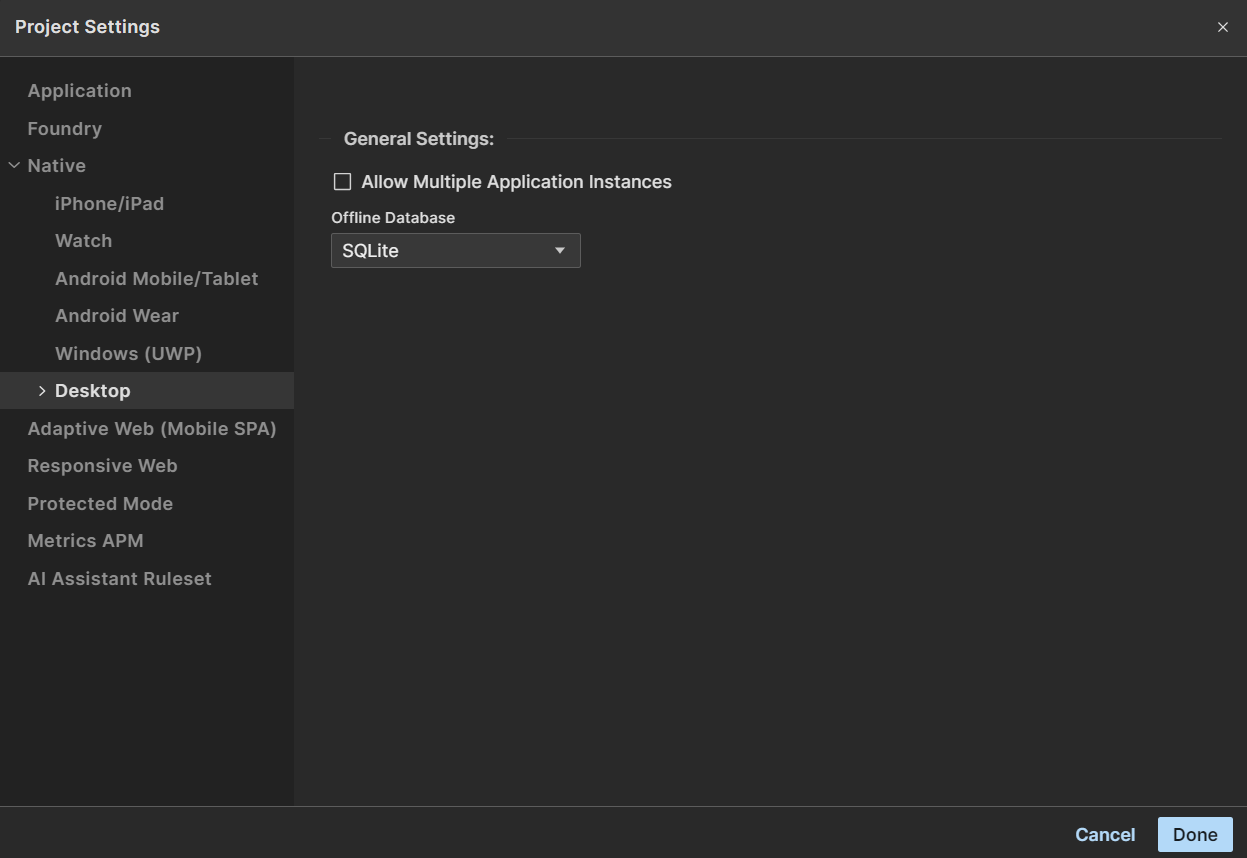Choose Android Mobile/Tablet settings
Viewport: 1247px width, 858px height.
[156, 279]
